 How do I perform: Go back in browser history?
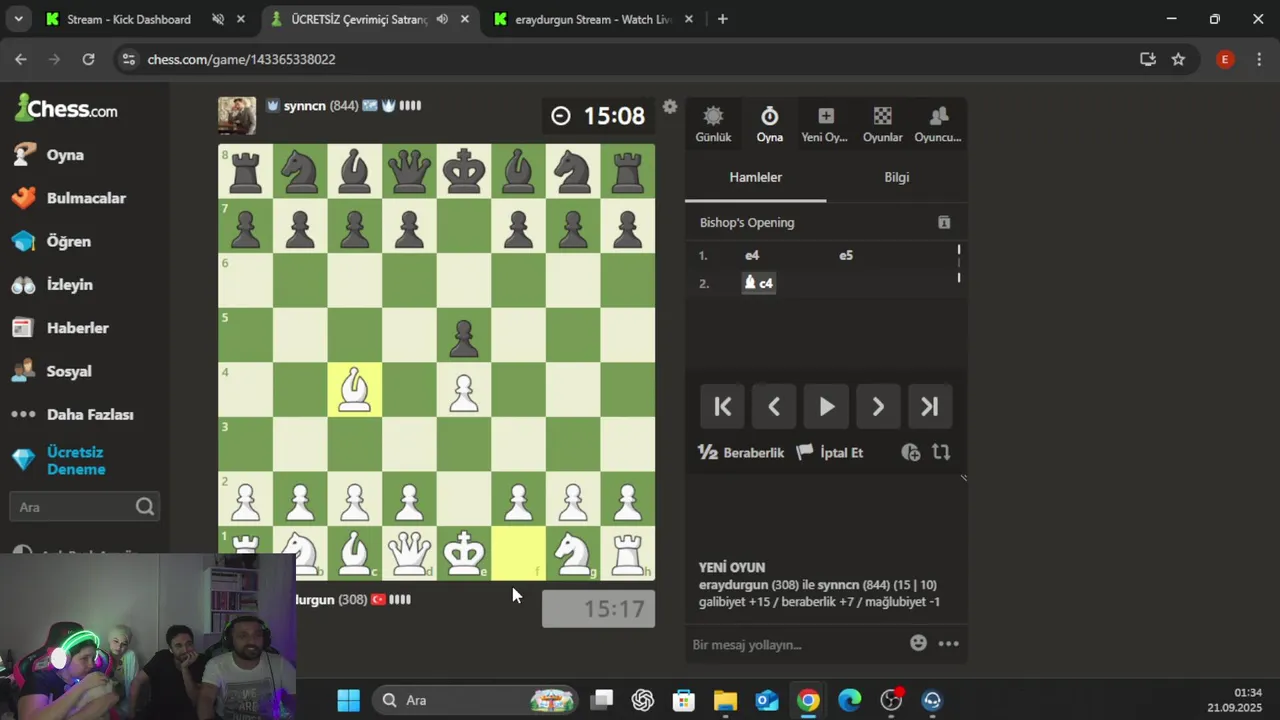tap(21, 59)
